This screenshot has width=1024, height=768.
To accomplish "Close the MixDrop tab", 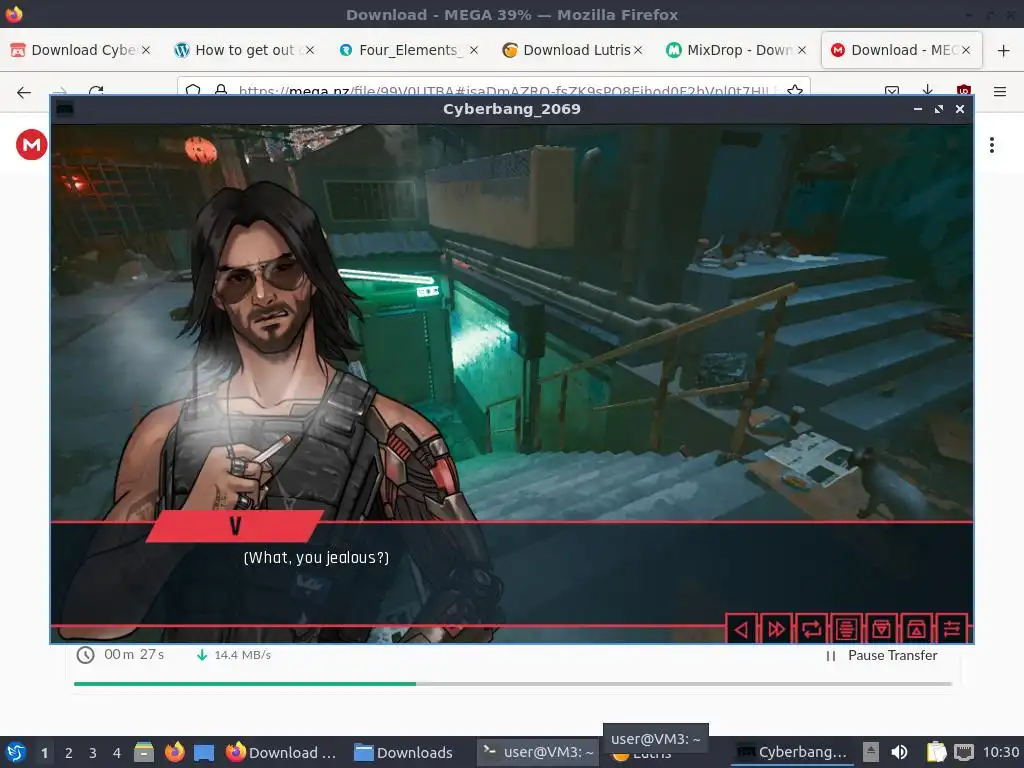I will click(801, 50).
